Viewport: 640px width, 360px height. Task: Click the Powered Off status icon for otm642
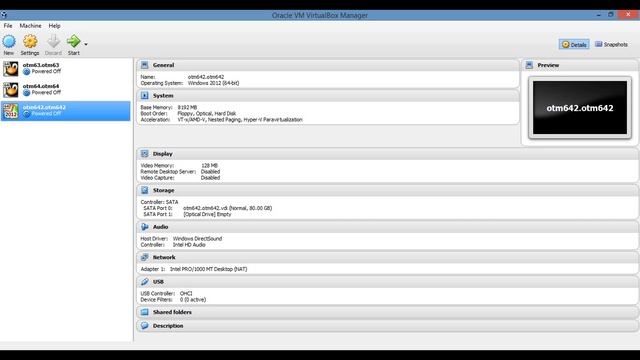[27, 114]
